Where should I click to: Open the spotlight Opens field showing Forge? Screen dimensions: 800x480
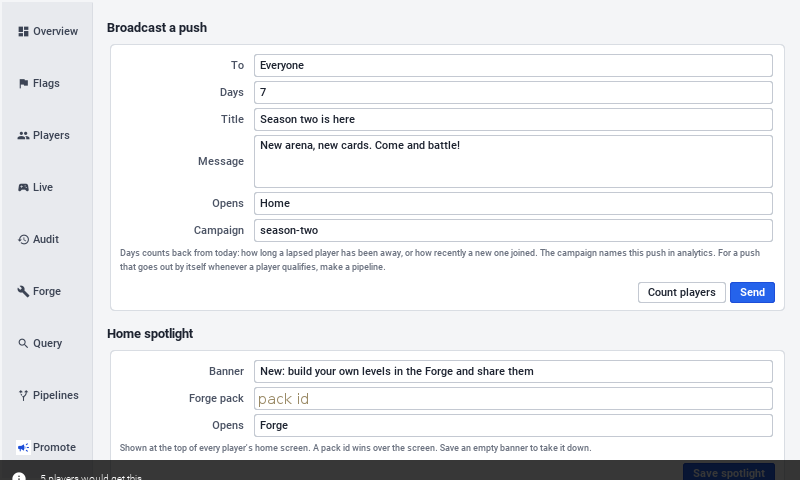[513, 425]
